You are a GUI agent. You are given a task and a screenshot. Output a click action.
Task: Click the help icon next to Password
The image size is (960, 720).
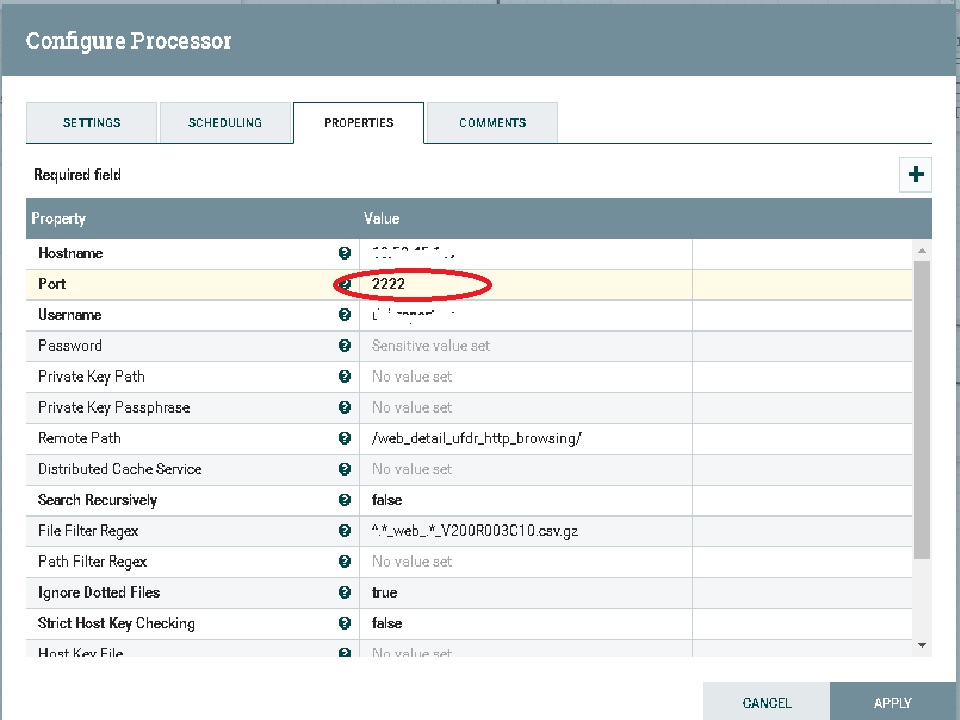coord(344,345)
